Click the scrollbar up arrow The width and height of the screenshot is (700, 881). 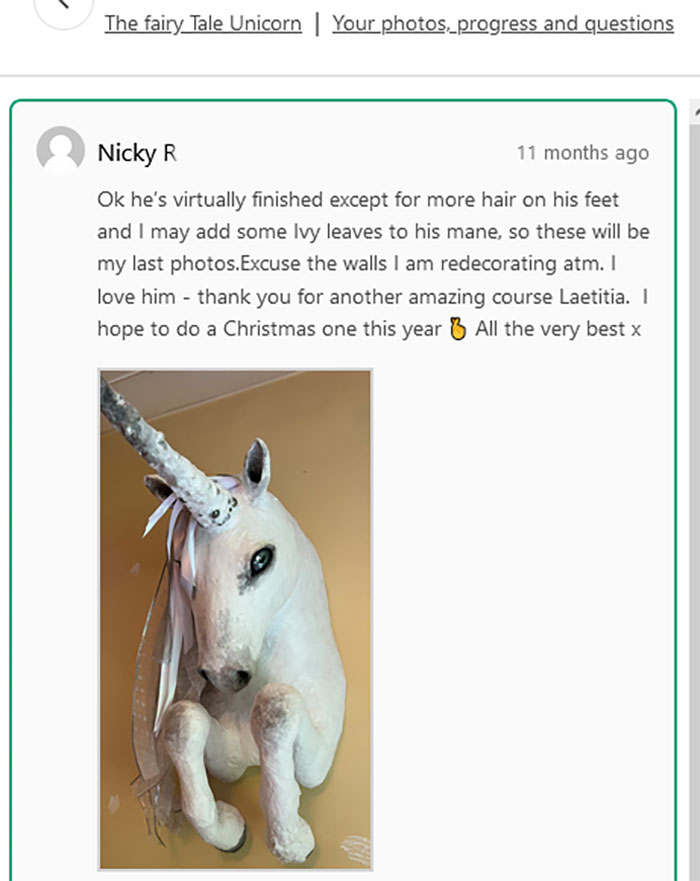pyautogui.click(x=696, y=112)
